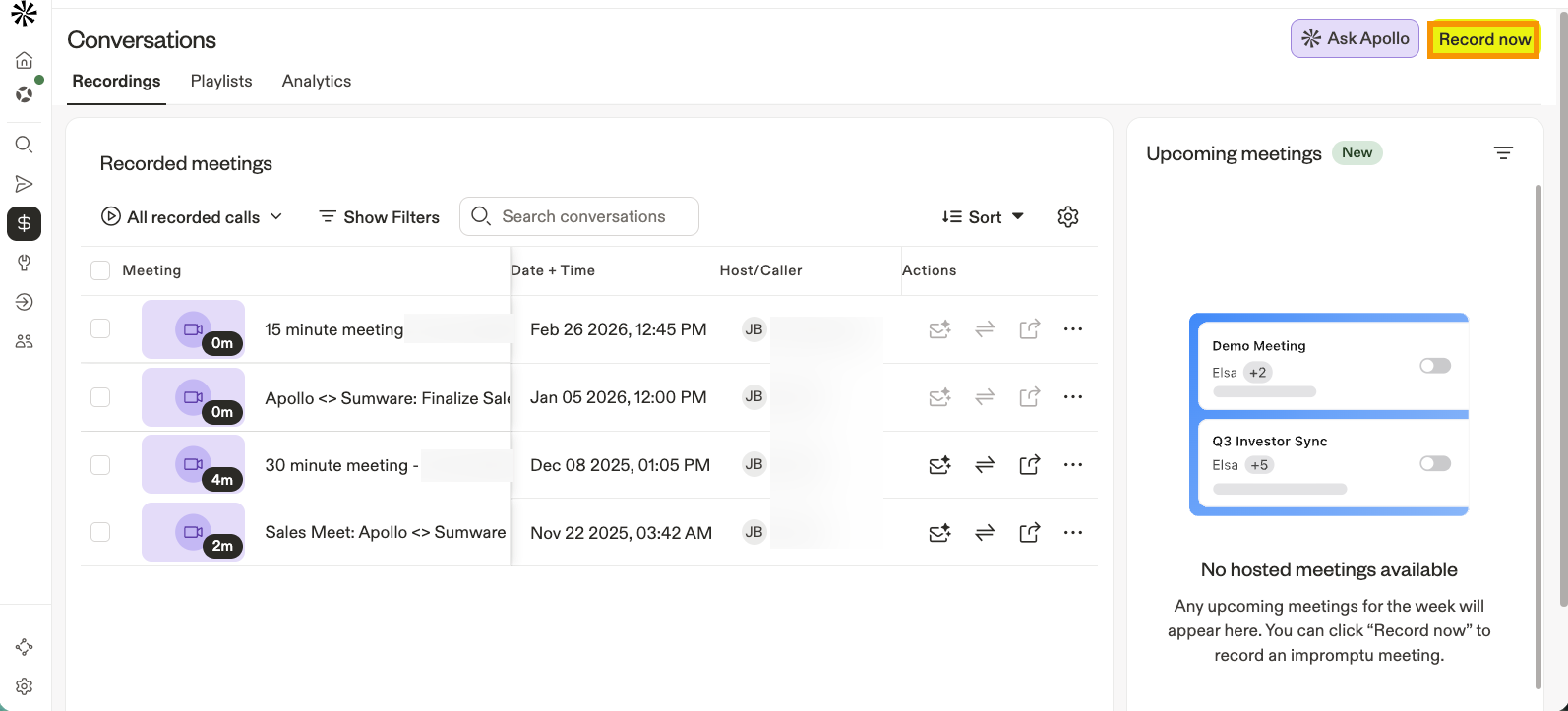Image resolution: width=1568 pixels, height=711 pixels.
Task: Toggle the Q3 Investor Sync switch
Action: pos(1435,463)
